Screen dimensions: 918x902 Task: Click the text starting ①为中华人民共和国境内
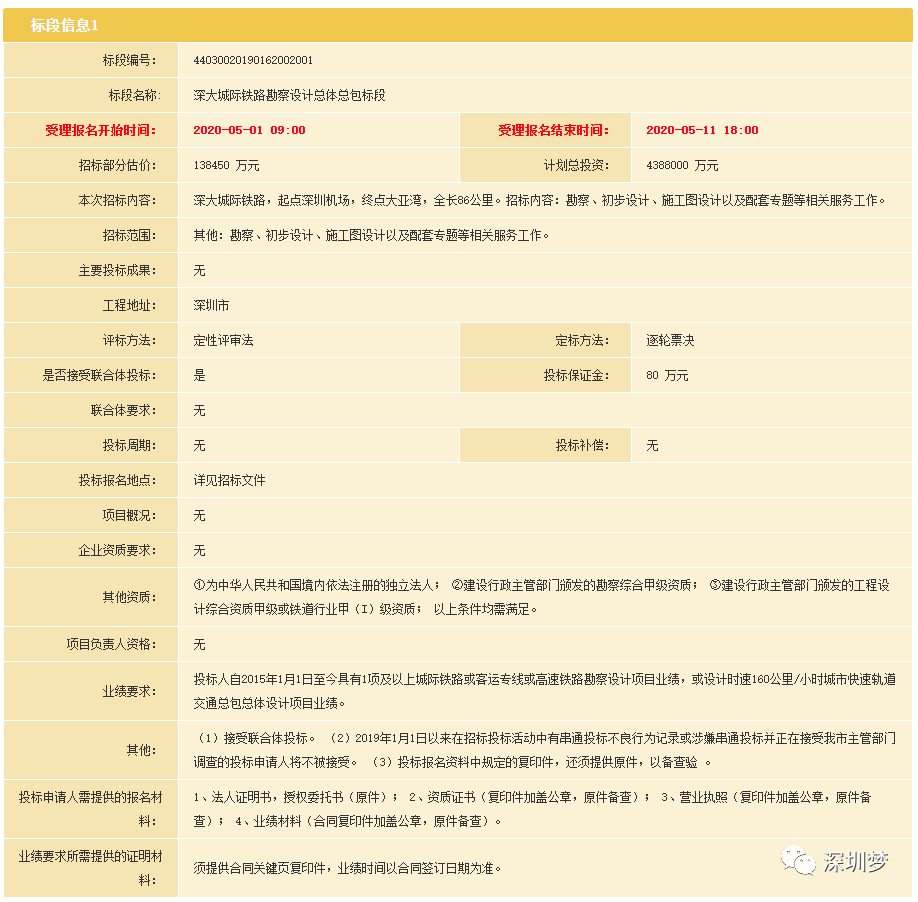click(542, 597)
